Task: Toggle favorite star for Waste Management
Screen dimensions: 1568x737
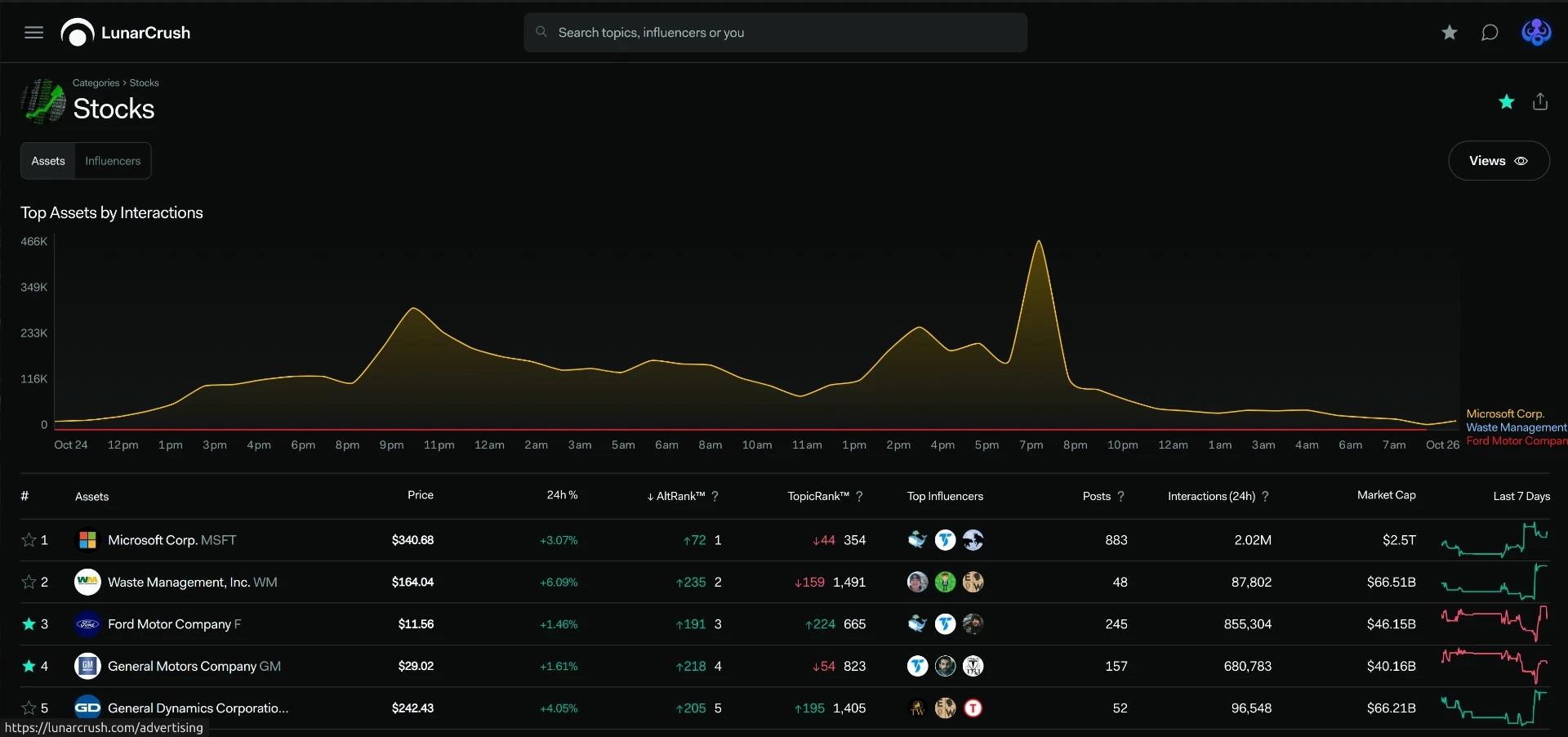Action: pyautogui.click(x=29, y=582)
